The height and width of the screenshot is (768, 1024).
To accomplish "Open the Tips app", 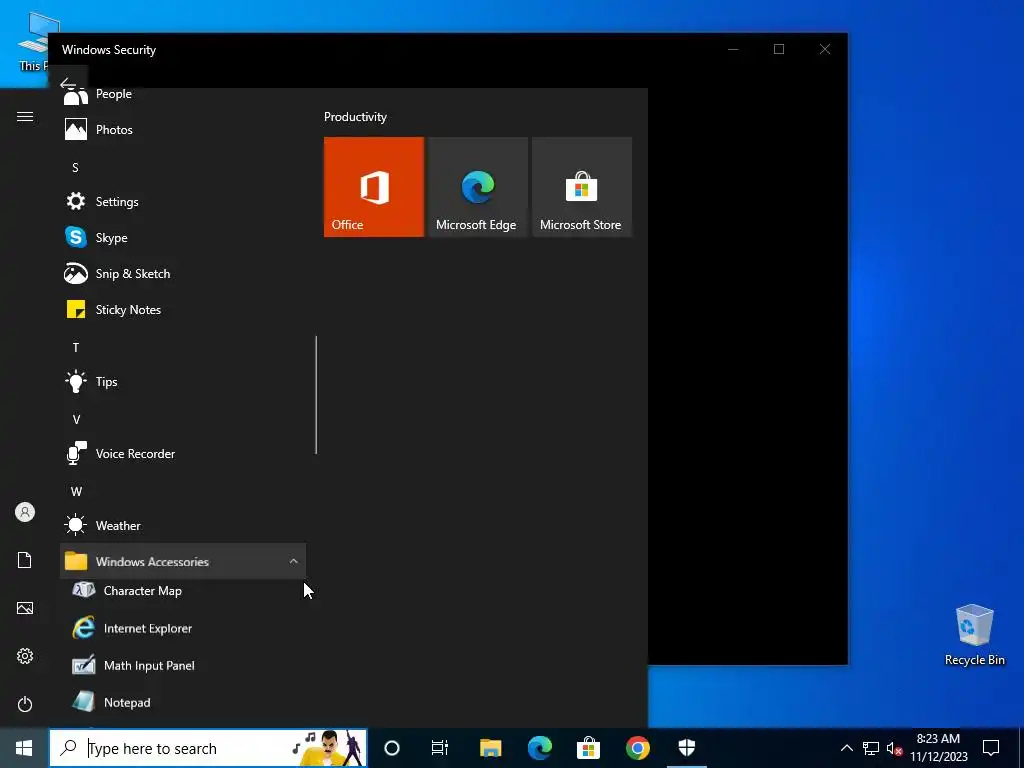I will point(183,381).
